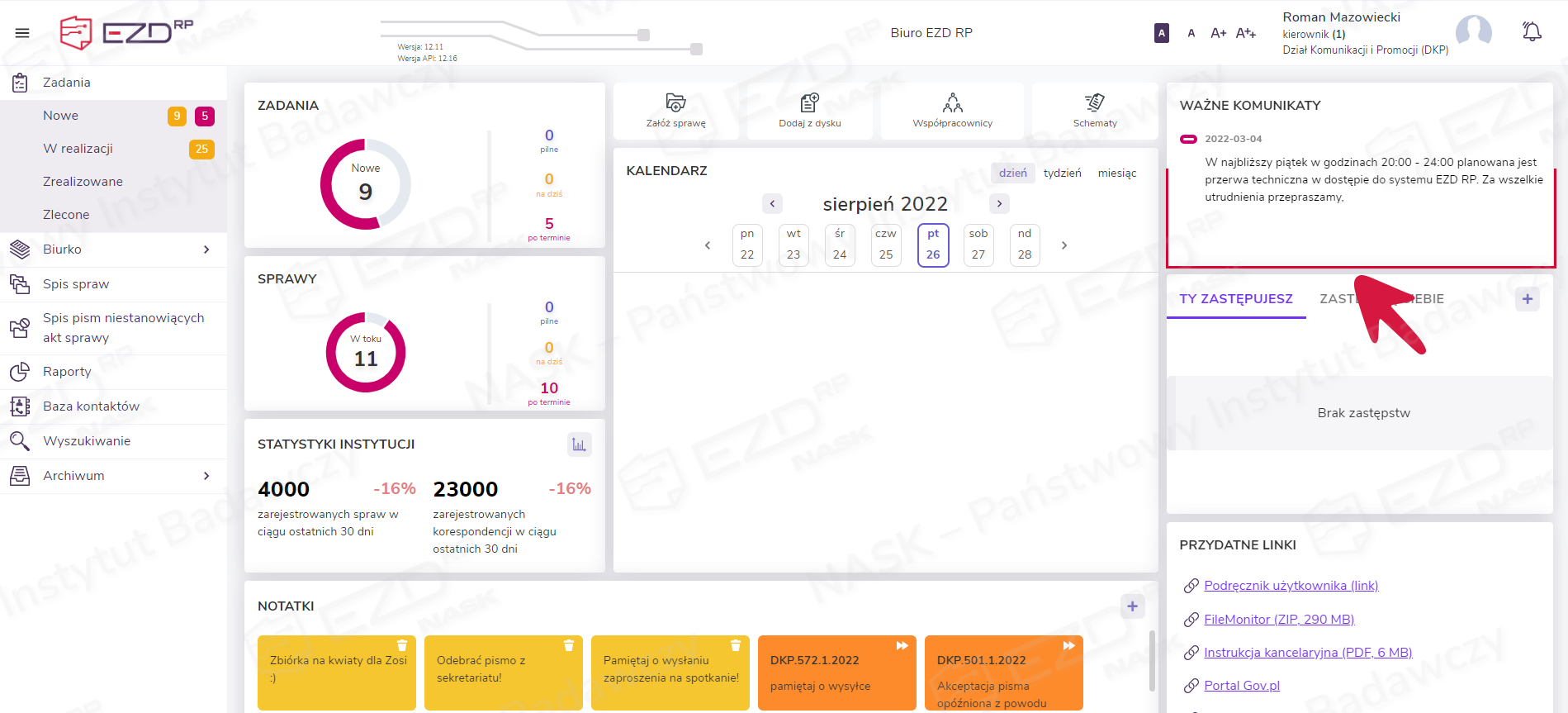Select the TY ZASTĘPUJESZ tab
The width and height of the screenshot is (1568, 713).
[x=1235, y=299]
